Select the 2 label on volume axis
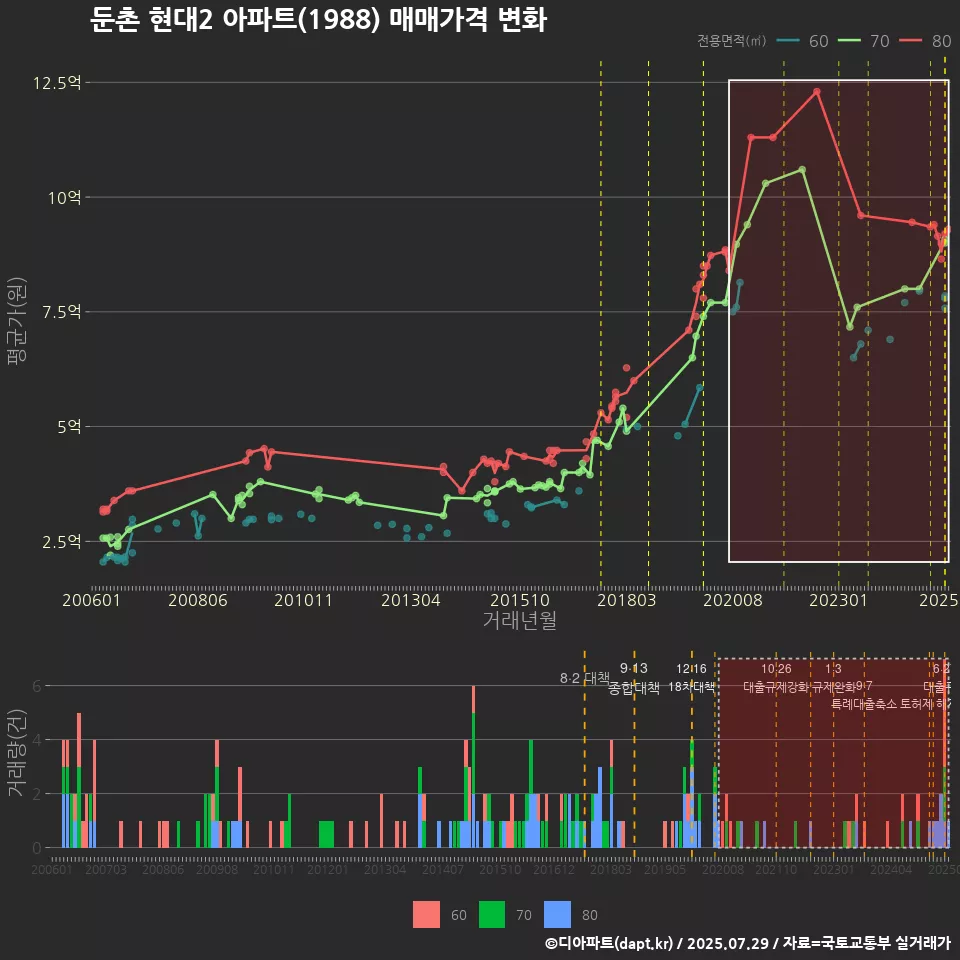Image resolution: width=960 pixels, height=960 pixels. pyautogui.click(x=37, y=794)
